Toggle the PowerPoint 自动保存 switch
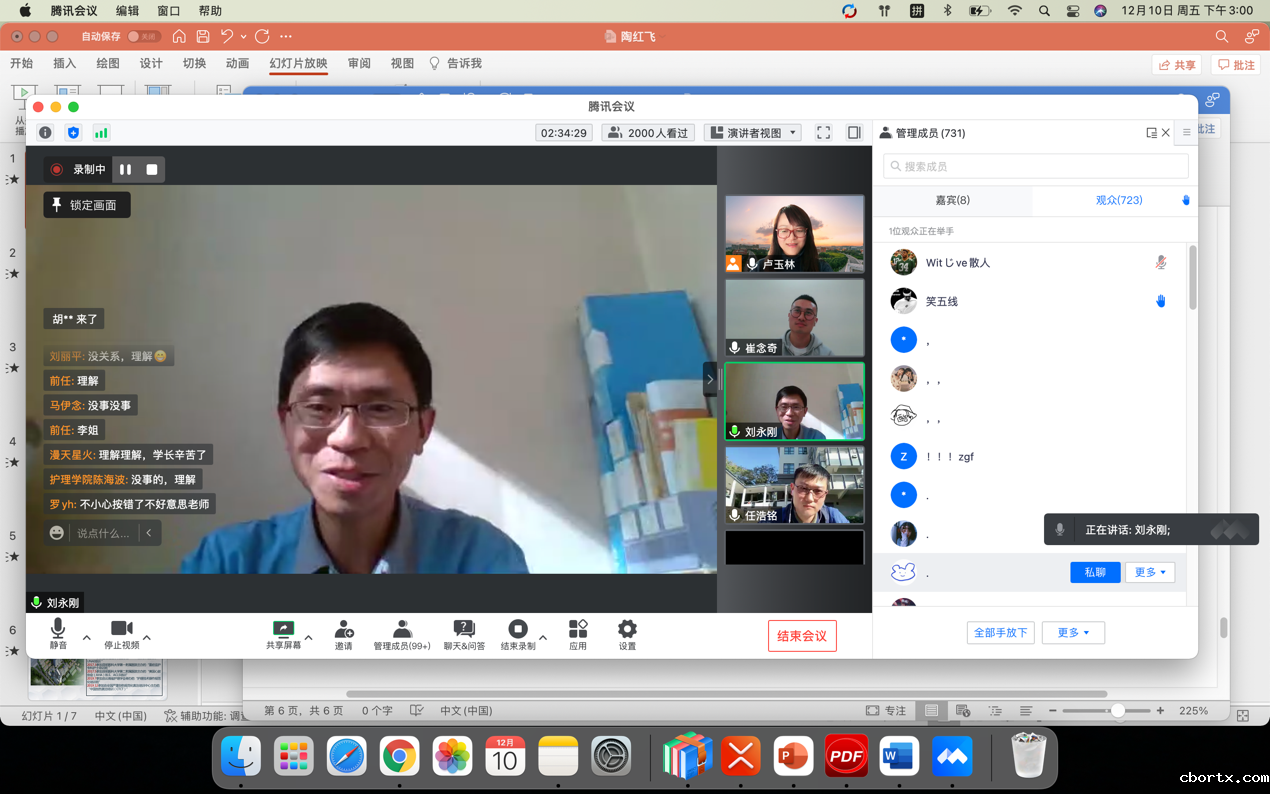1270x794 pixels. pyautogui.click(x=143, y=36)
